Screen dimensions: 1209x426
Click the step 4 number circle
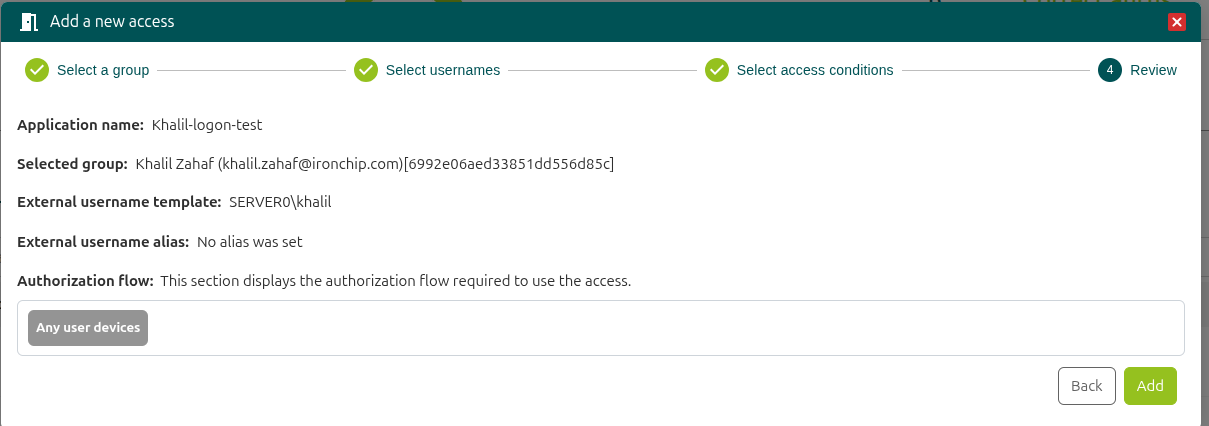tap(1109, 70)
